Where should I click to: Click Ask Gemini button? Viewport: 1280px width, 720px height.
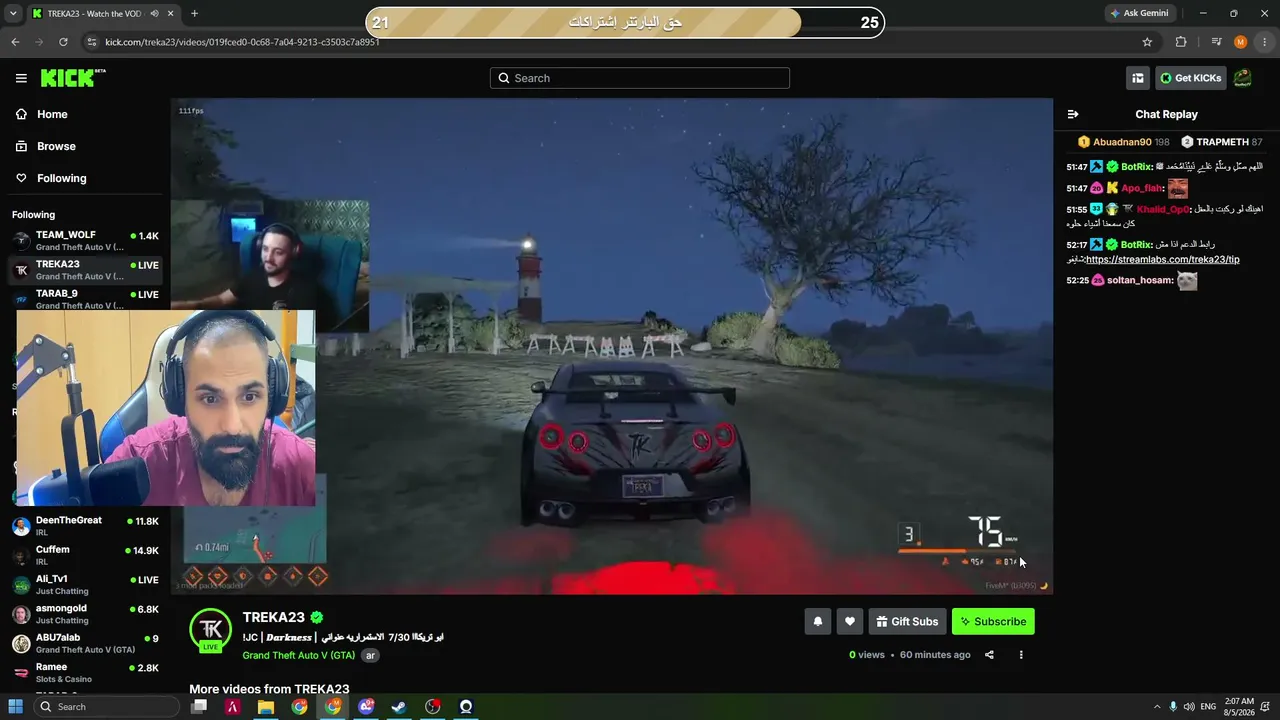(1139, 13)
